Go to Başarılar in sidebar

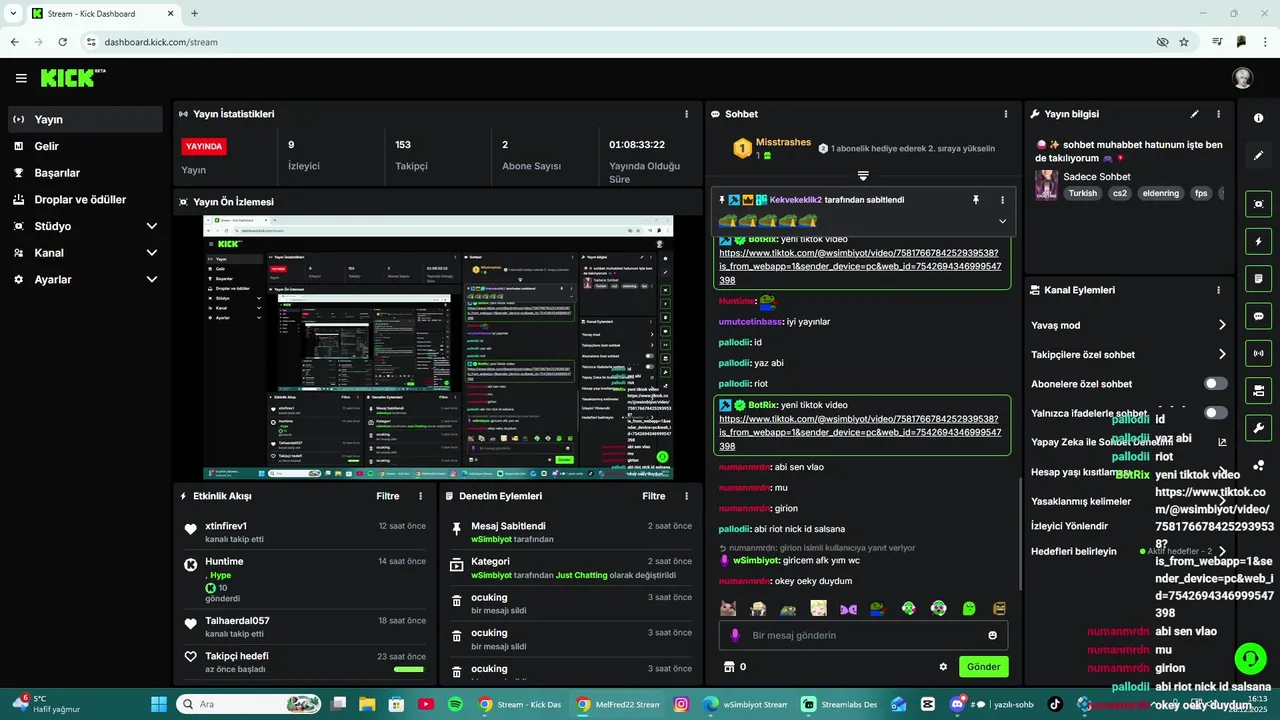(85, 173)
